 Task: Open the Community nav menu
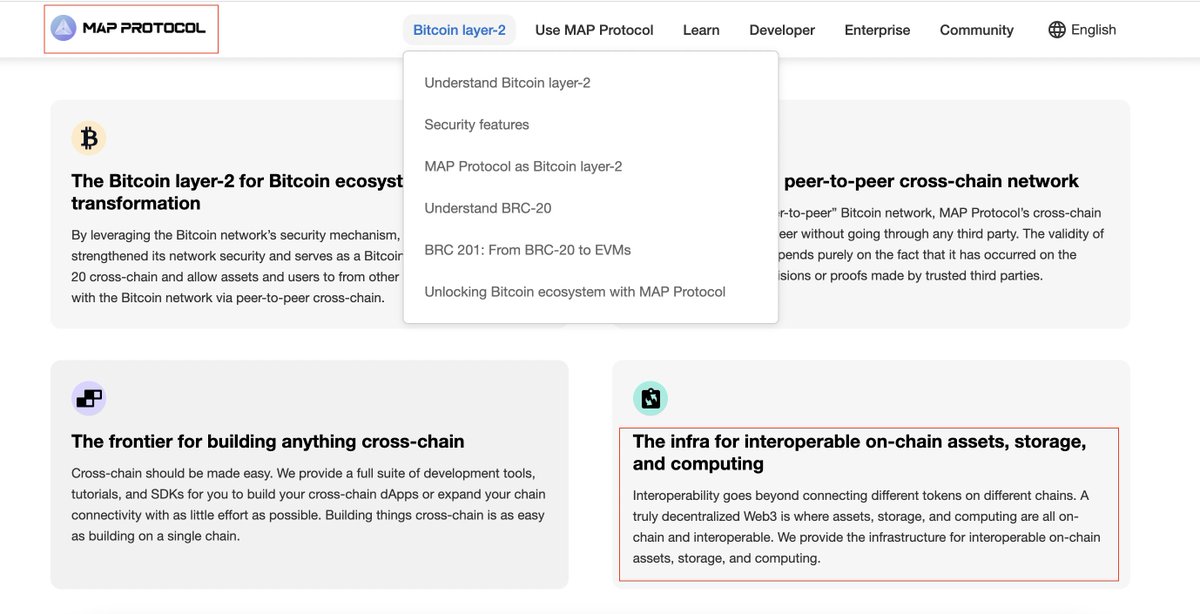point(977,30)
